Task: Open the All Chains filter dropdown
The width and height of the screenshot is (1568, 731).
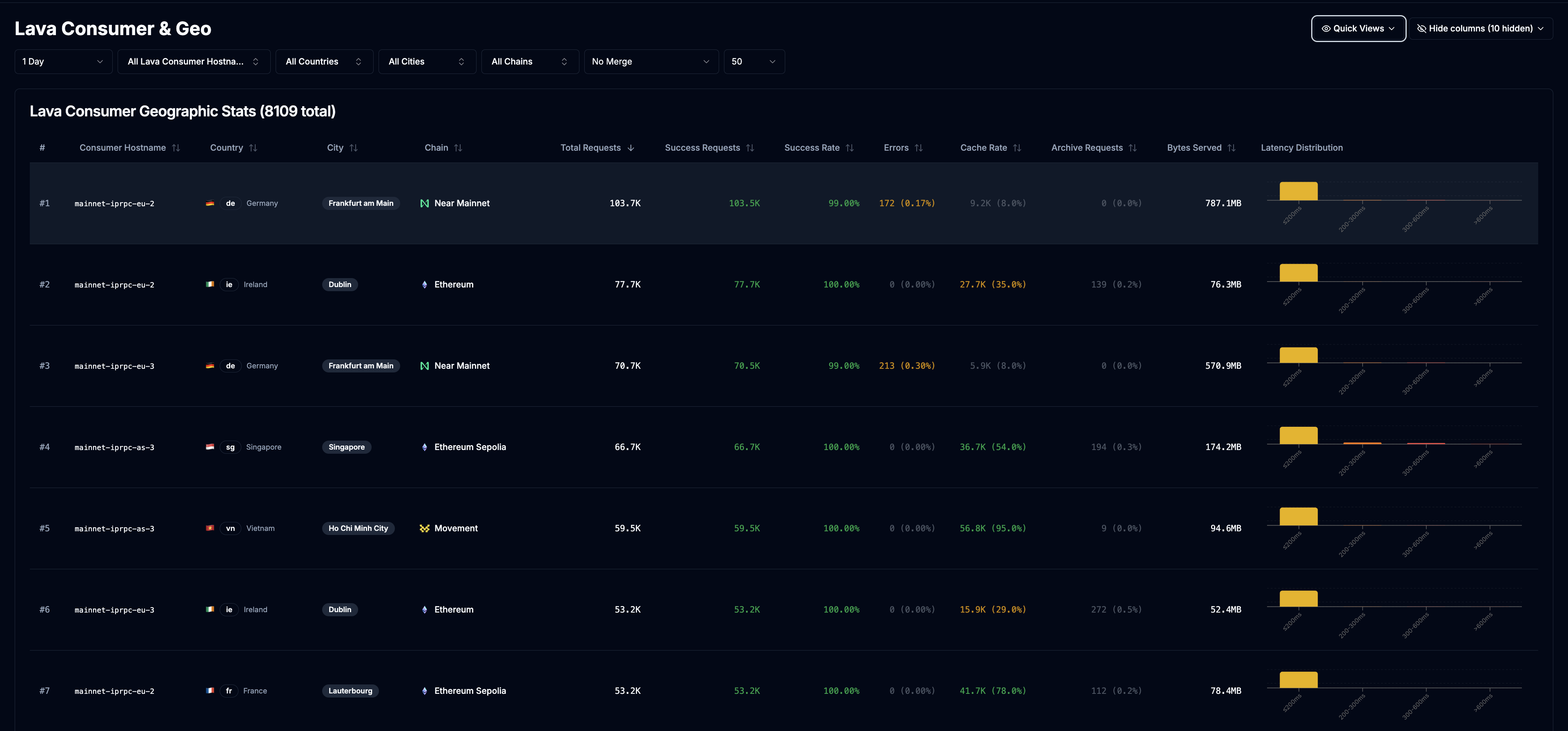Action: 530,62
